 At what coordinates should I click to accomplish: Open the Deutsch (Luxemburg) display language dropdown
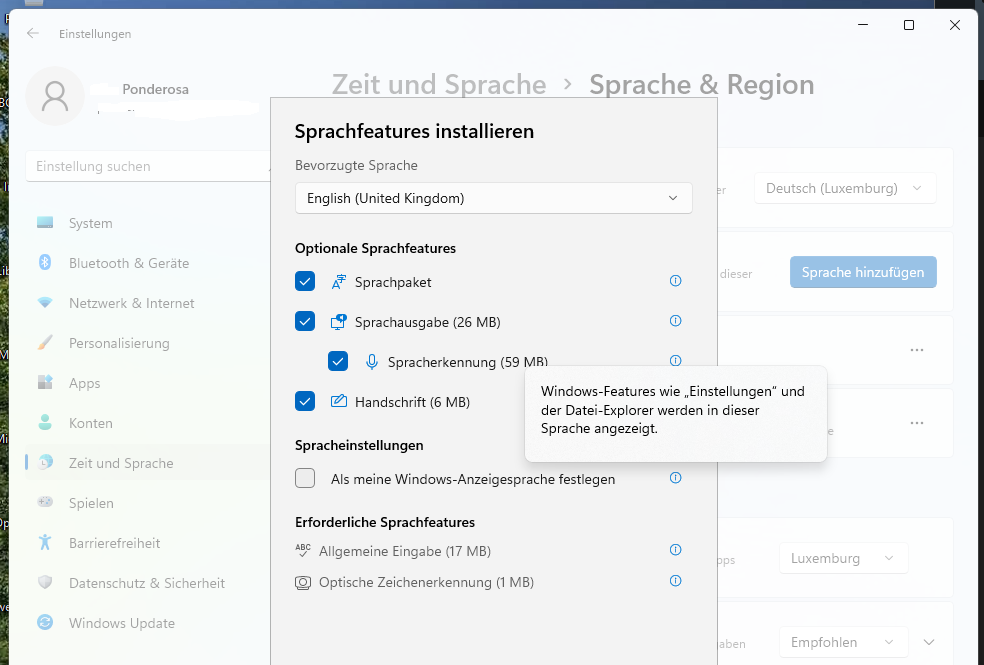point(844,188)
